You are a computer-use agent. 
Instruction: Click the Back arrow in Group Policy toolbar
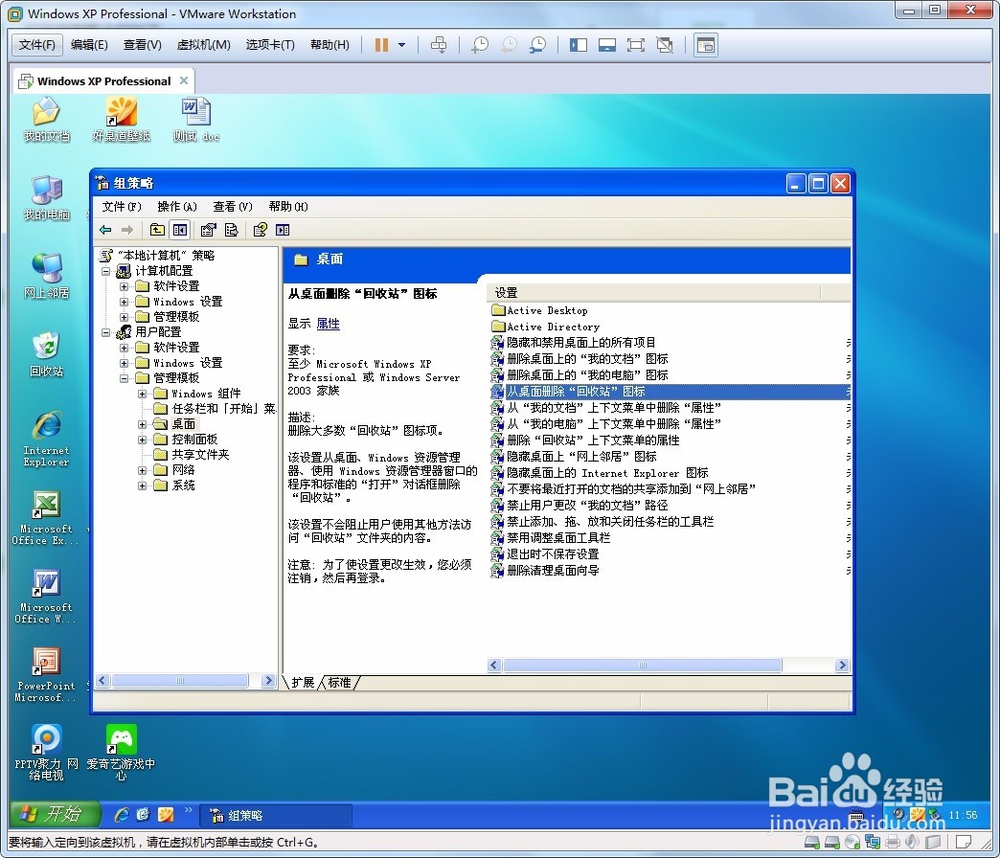point(106,230)
